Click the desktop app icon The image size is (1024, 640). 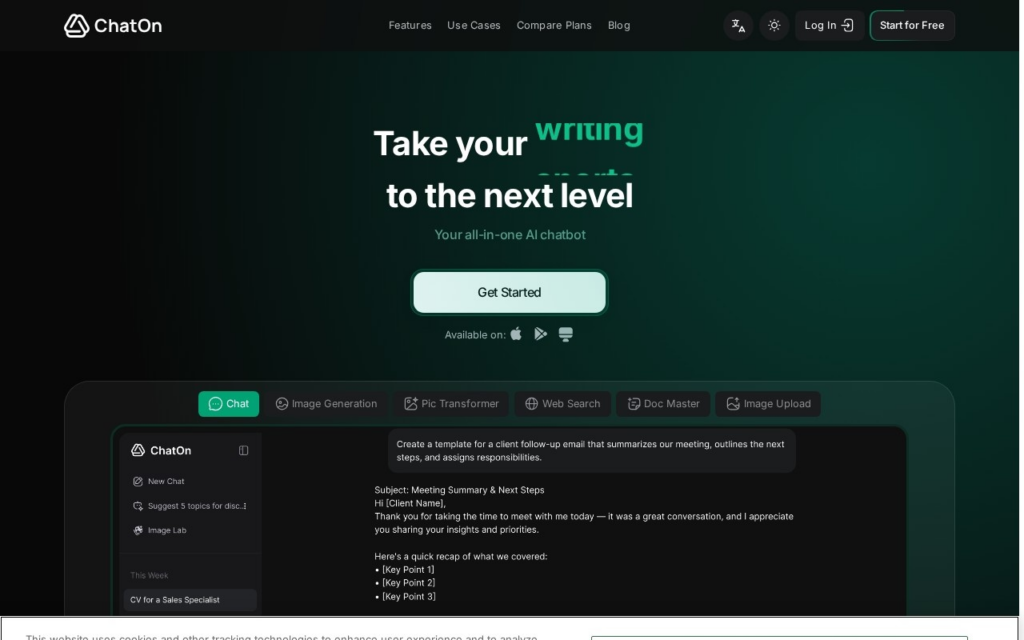coord(566,334)
